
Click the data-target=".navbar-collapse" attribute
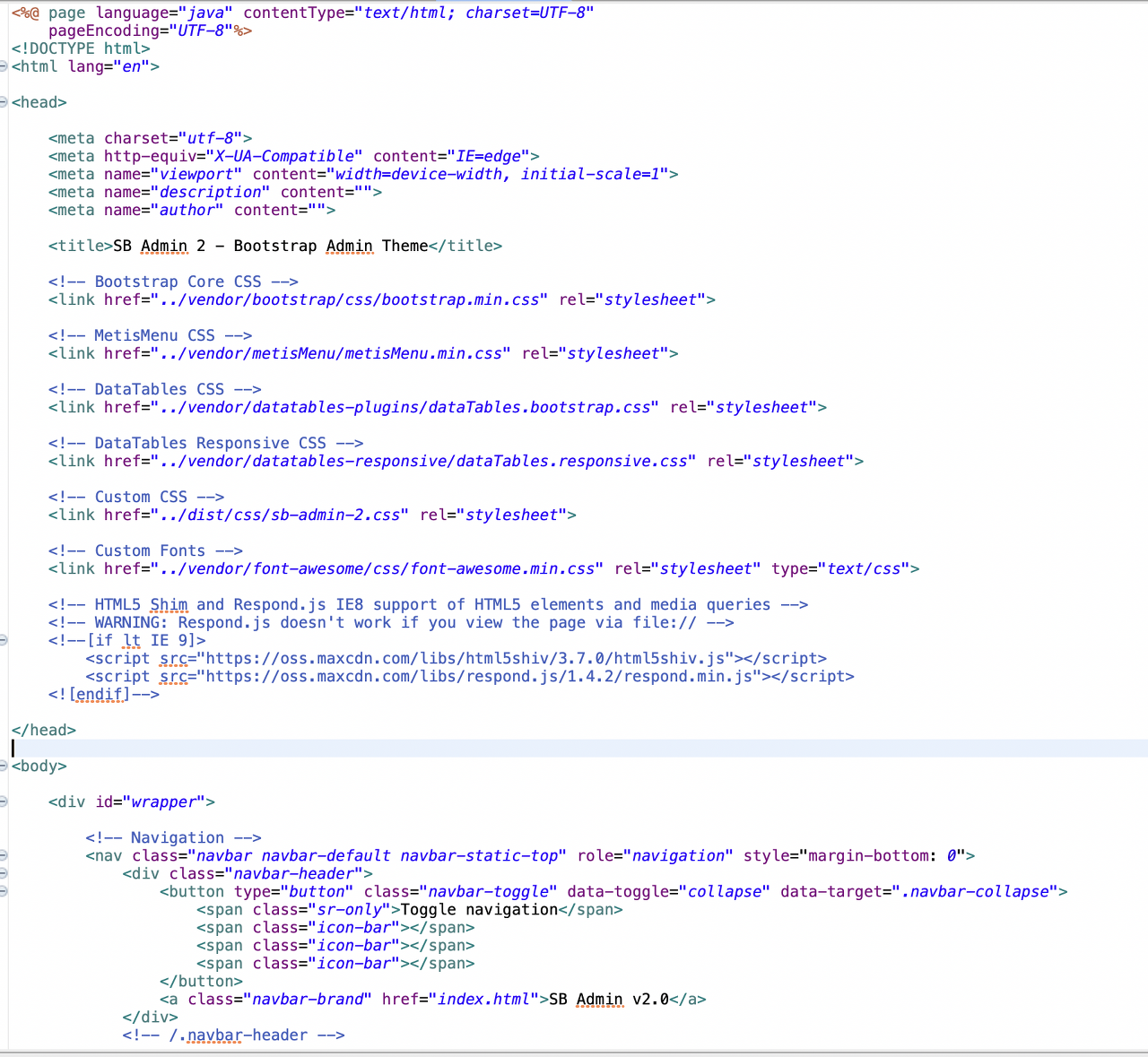[919, 891]
